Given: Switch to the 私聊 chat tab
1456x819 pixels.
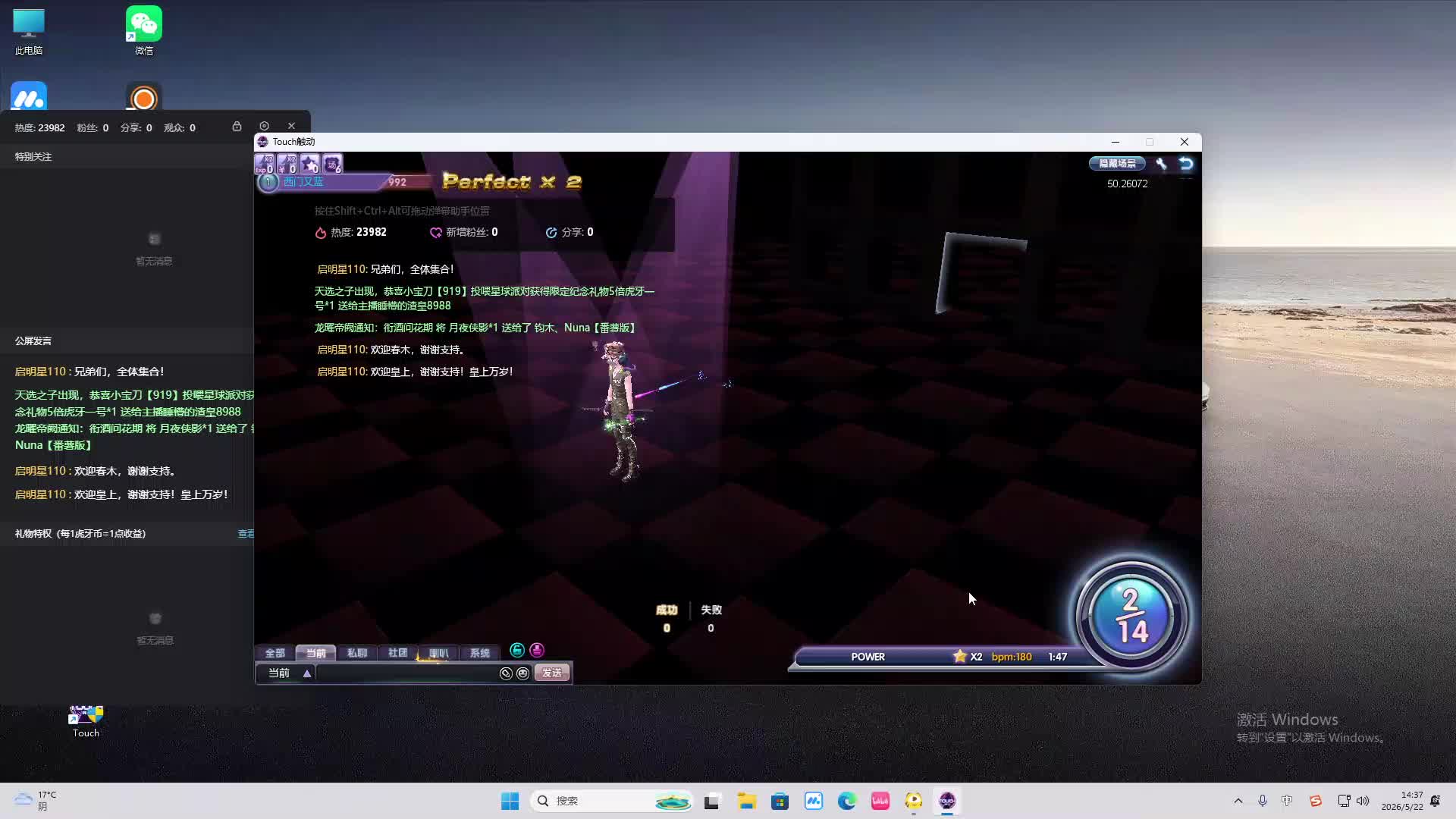Looking at the screenshot, I should [357, 653].
